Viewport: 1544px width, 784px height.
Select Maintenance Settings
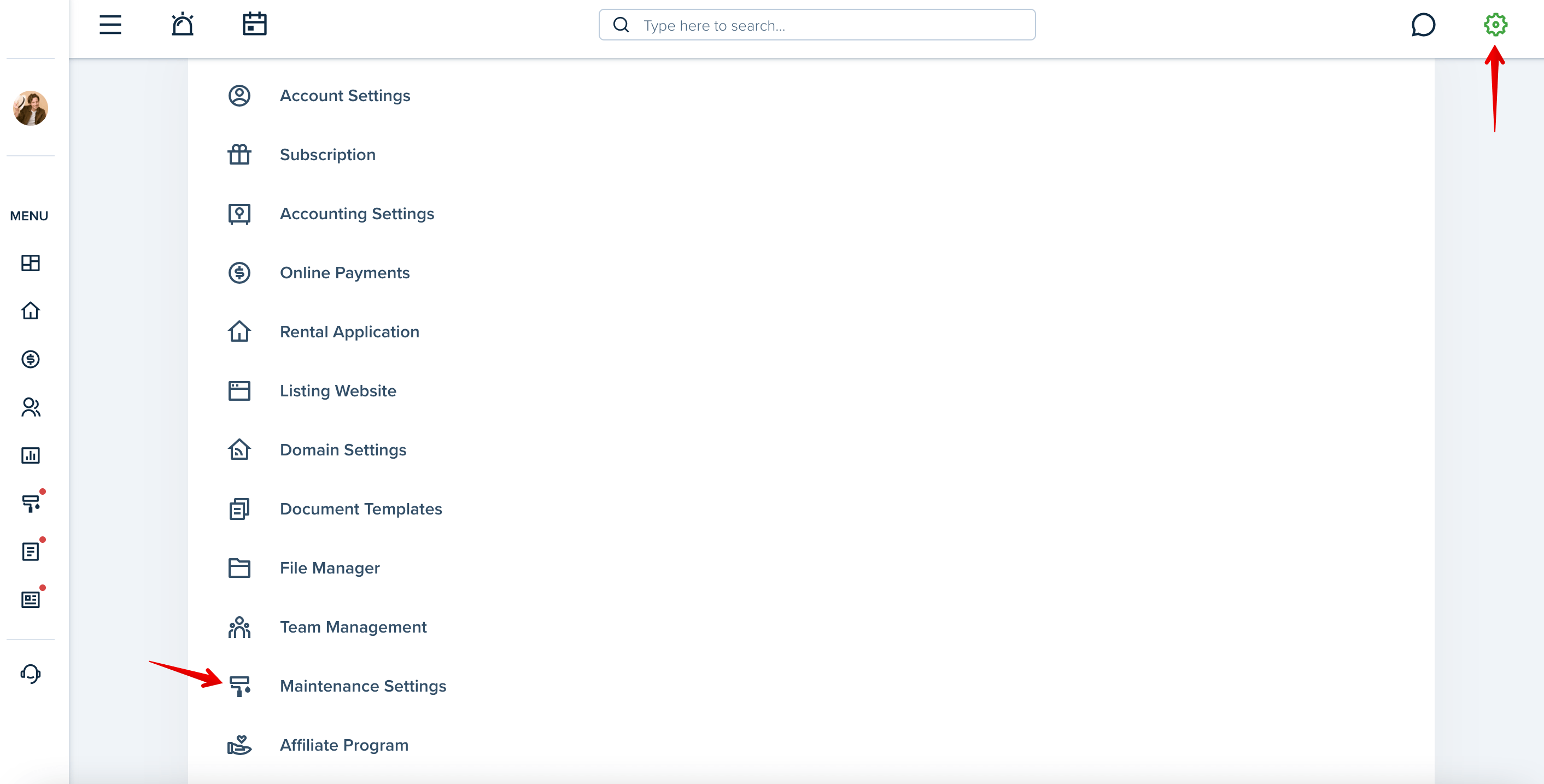[x=362, y=686]
